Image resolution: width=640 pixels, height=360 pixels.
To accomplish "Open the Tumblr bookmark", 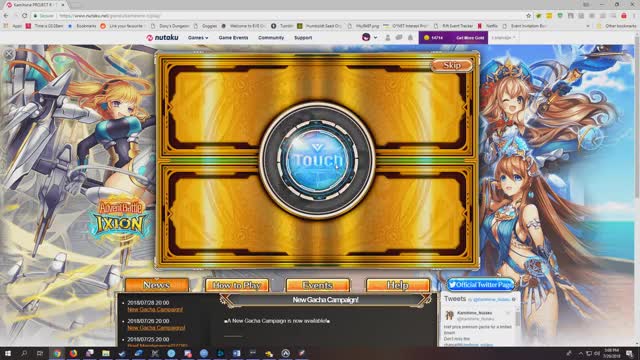I will pyautogui.click(x=282, y=26).
